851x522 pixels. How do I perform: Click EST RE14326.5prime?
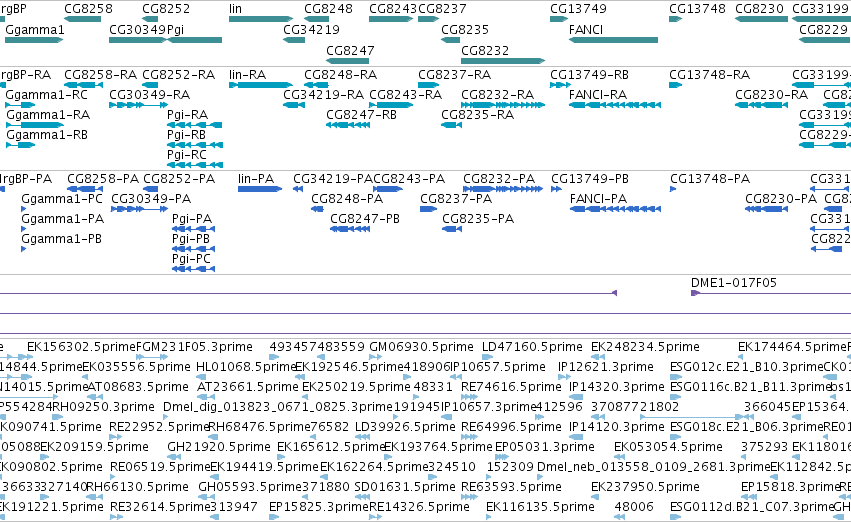[x=420, y=508]
